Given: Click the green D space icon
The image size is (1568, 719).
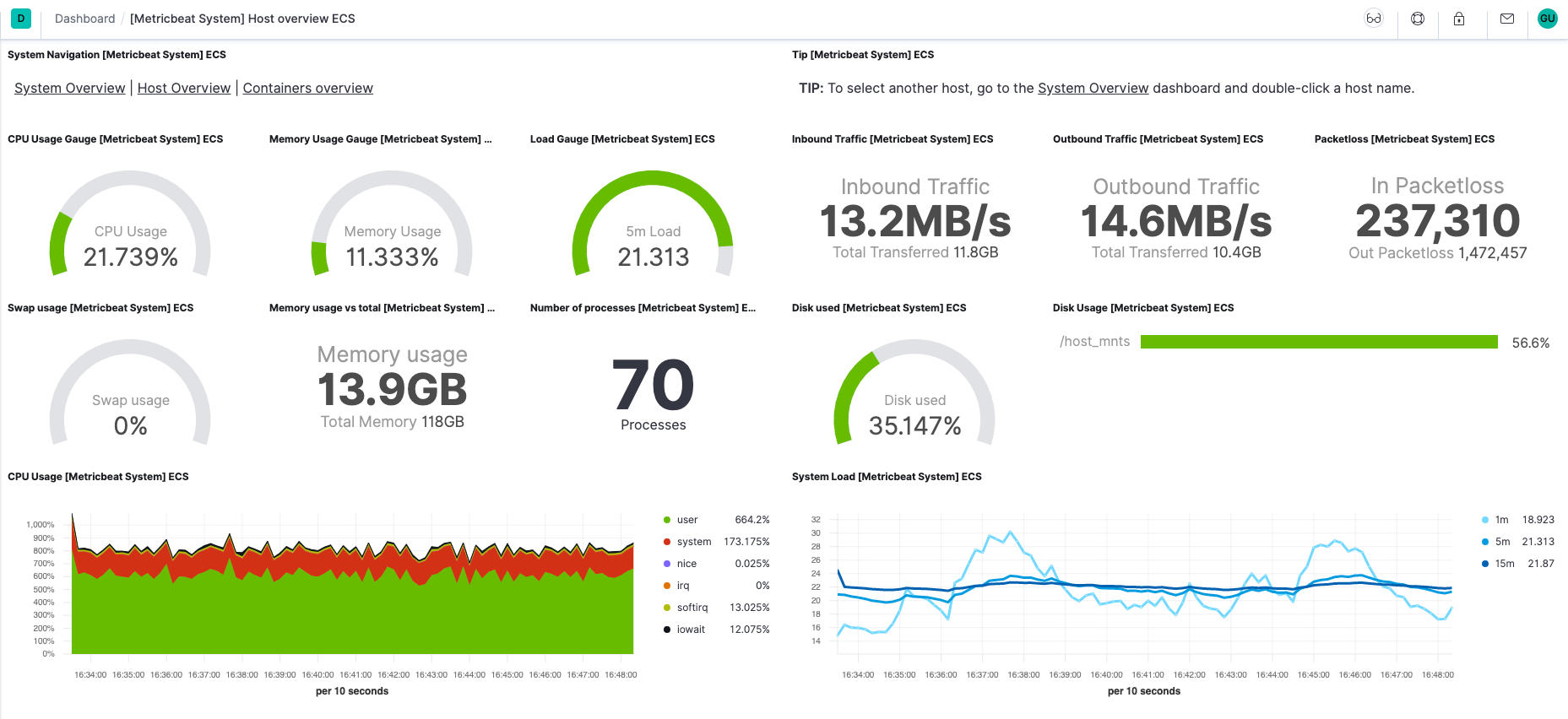Looking at the screenshot, I should coord(21,19).
